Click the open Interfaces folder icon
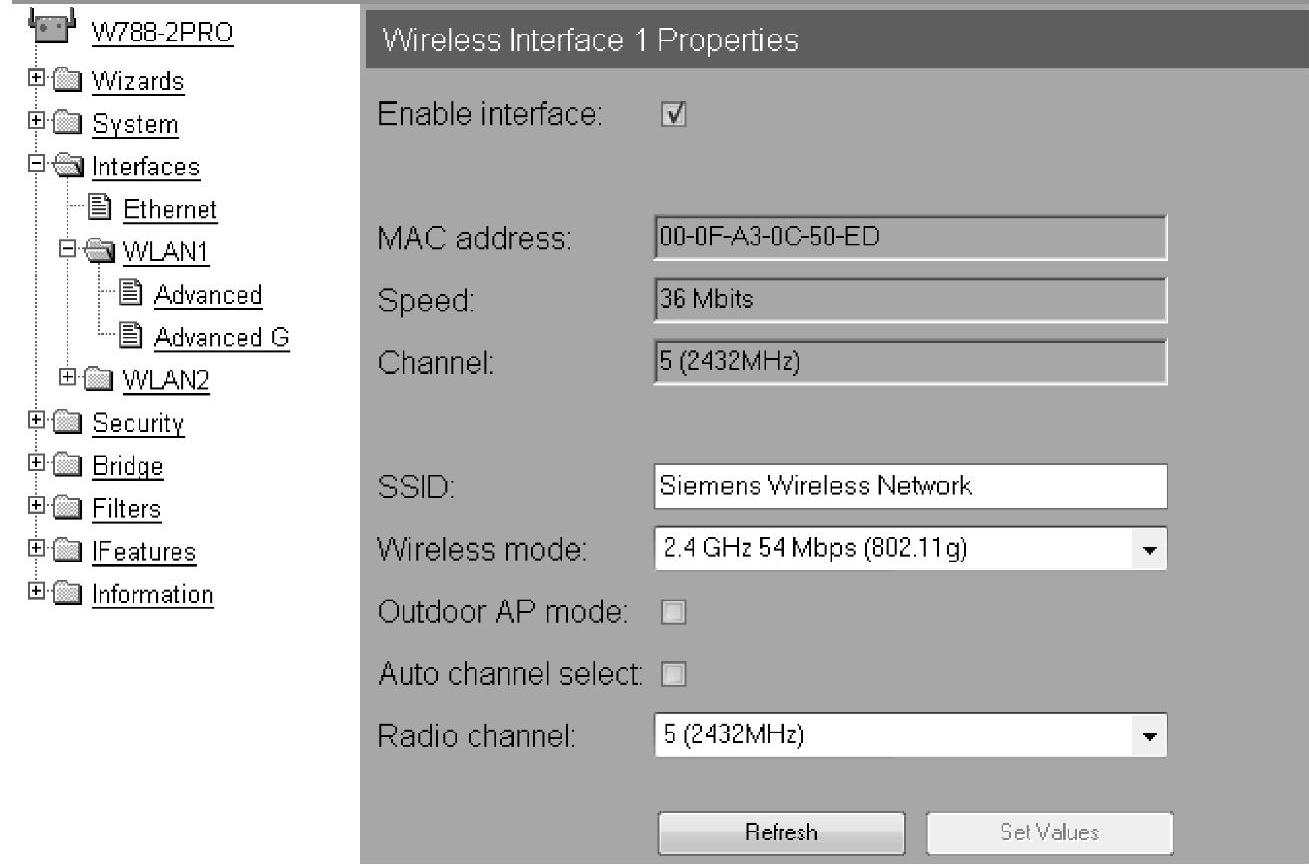This screenshot has width=1309, height=866. point(67,166)
